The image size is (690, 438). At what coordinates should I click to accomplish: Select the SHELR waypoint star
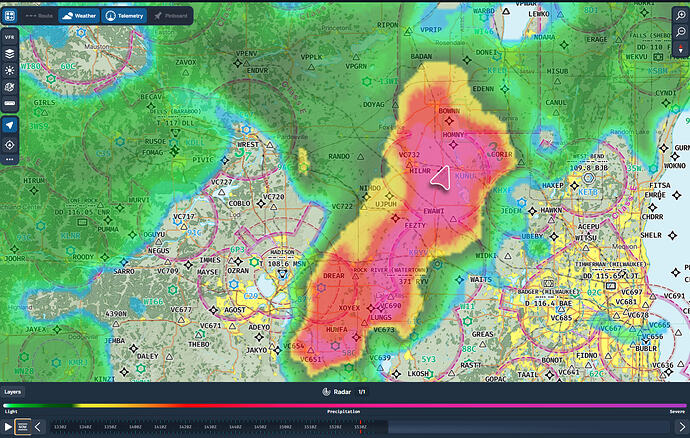point(672,236)
